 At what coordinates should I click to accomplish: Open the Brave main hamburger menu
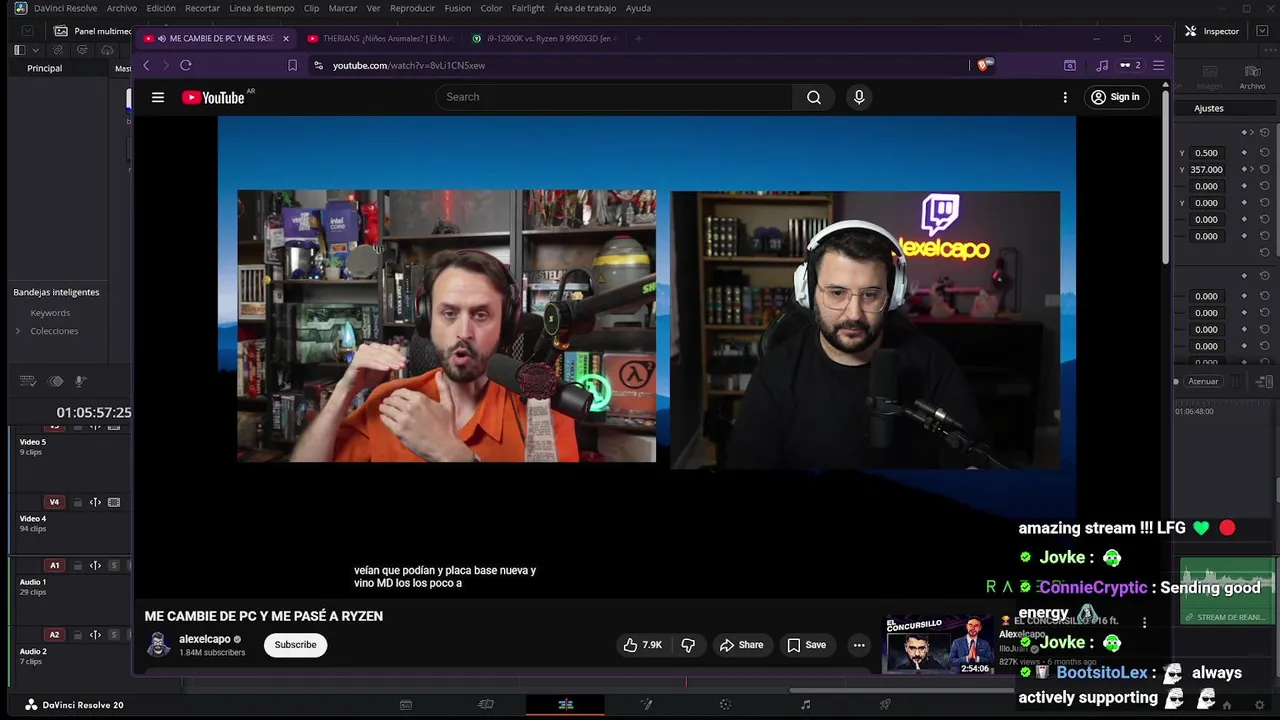1159,65
